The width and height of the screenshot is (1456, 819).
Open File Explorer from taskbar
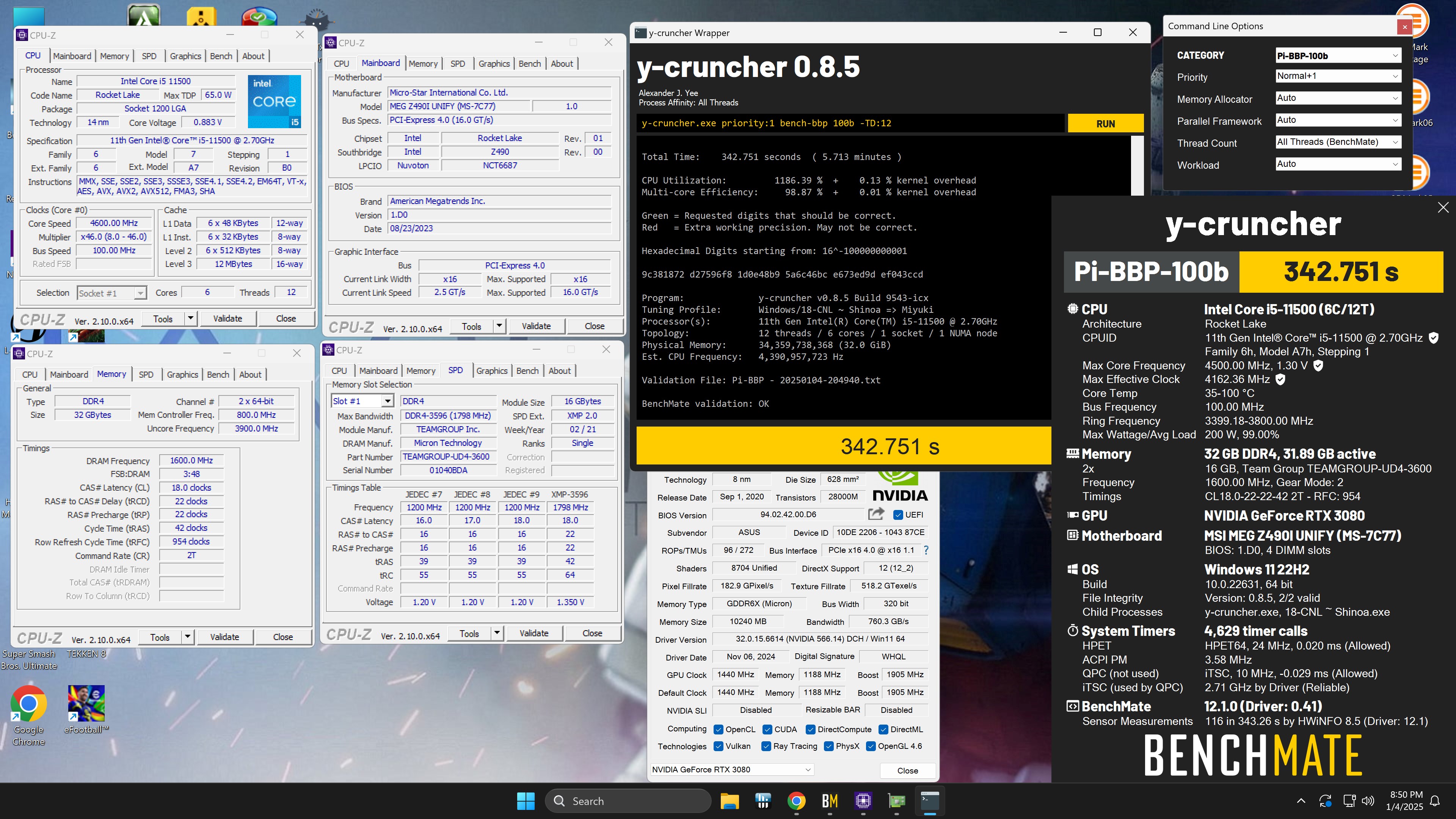729,801
